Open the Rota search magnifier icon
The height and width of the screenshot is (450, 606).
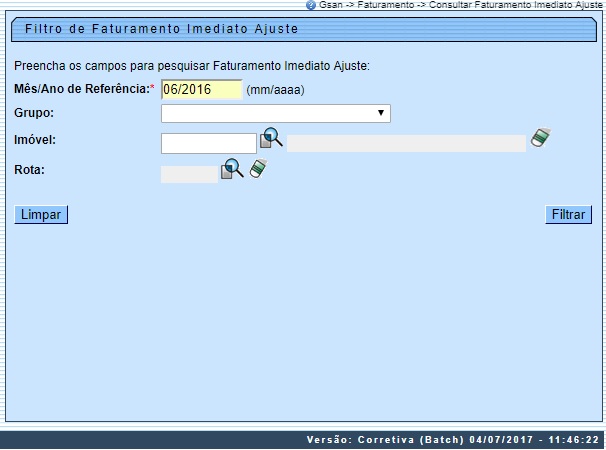232,169
